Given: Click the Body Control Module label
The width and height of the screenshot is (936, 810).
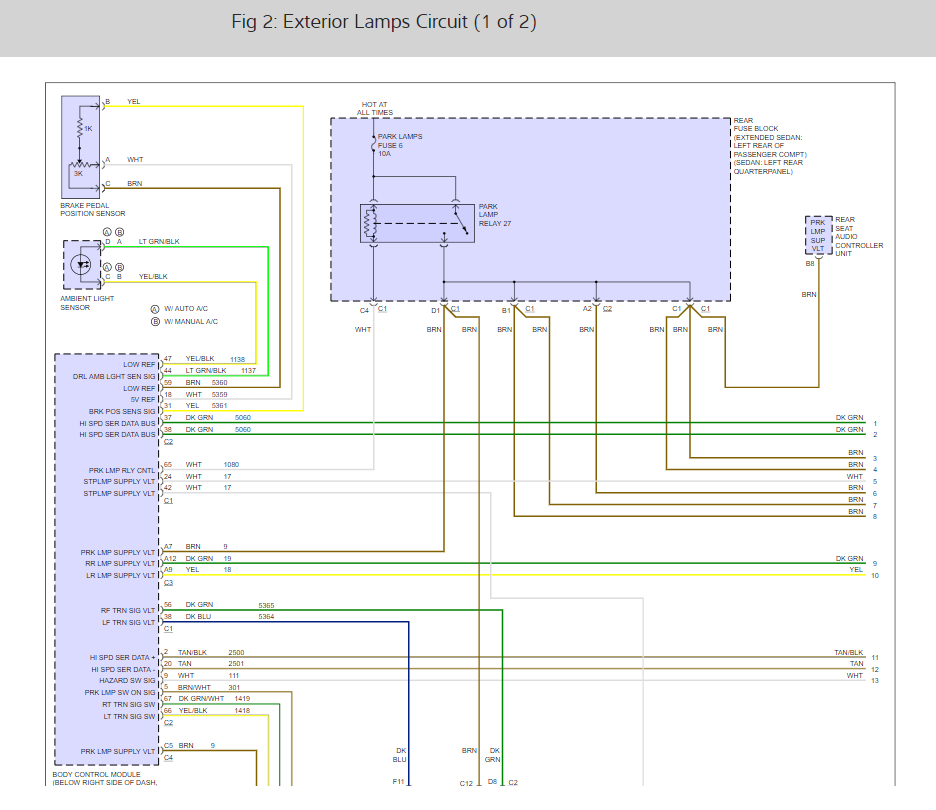Looking at the screenshot, I should point(105,774).
